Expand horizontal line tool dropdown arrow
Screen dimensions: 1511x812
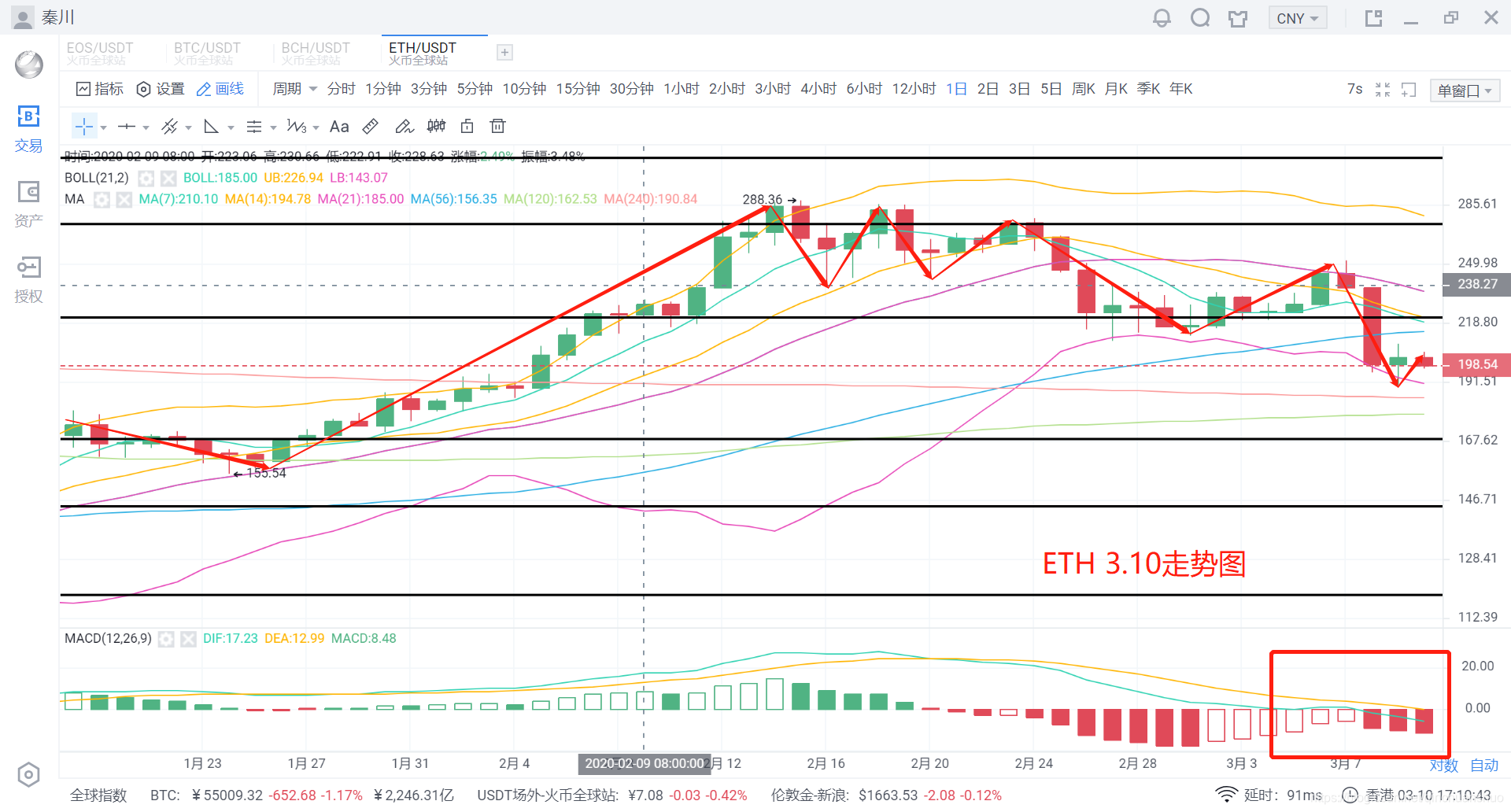point(146,127)
